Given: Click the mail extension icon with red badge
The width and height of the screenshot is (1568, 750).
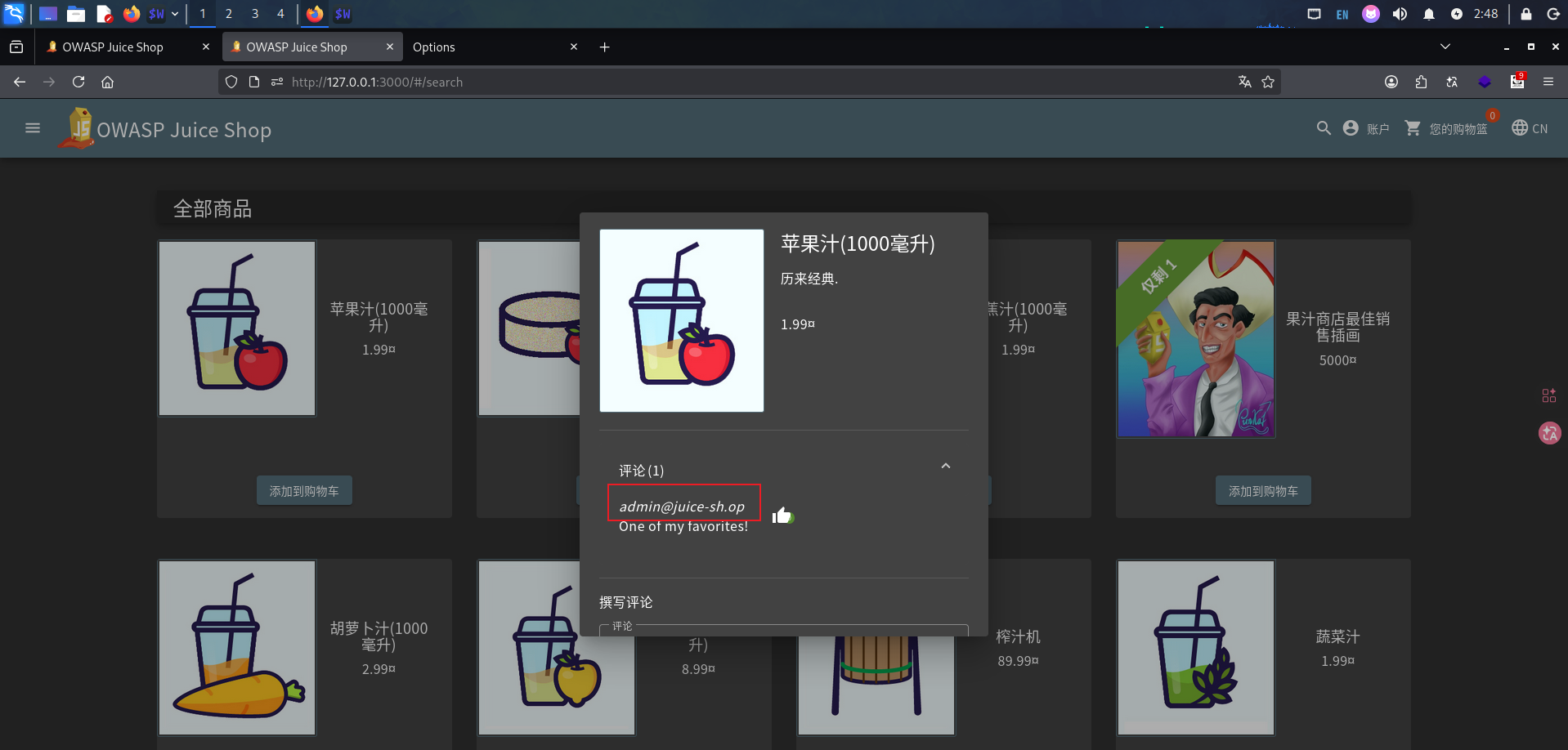Looking at the screenshot, I should pos(1517,81).
